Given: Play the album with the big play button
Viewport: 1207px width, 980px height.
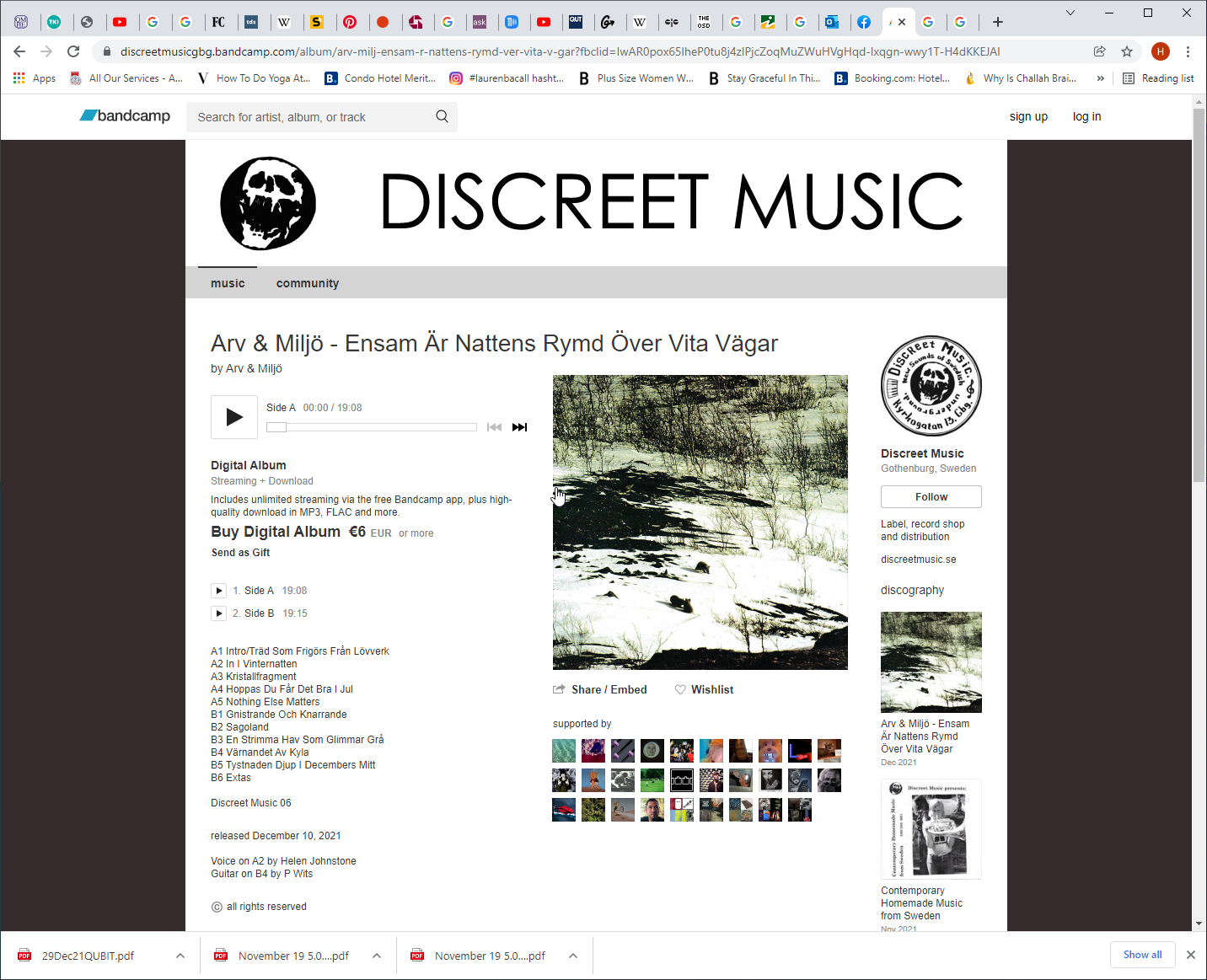Looking at the screenshot, I should [234, 416].
